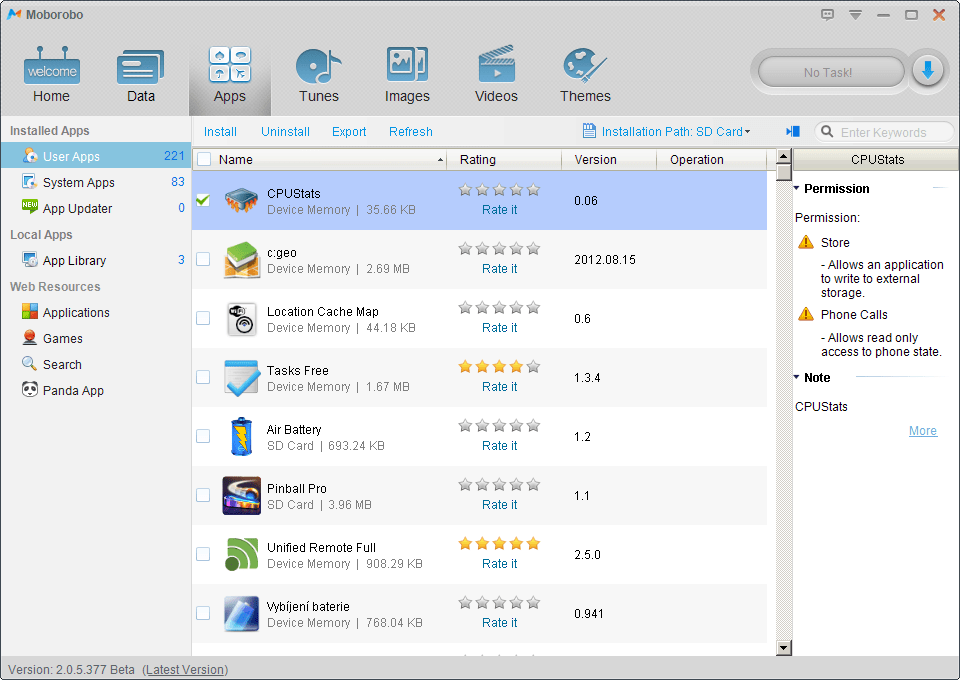The width and height of the screenshot is (960, 680).
Task: Click the Uninstall button
Action: click(285, 132)
